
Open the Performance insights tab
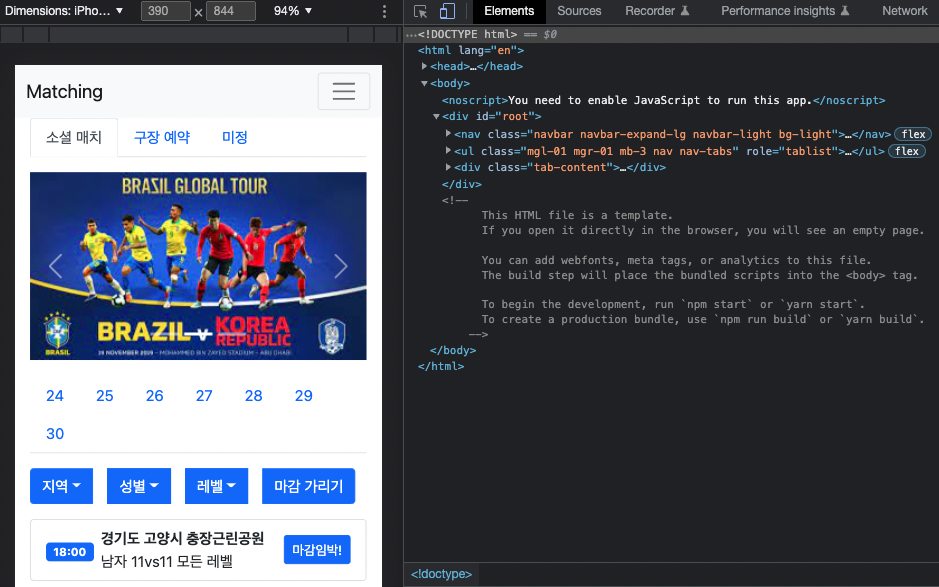pyautogui.click(x=785, y=11)
